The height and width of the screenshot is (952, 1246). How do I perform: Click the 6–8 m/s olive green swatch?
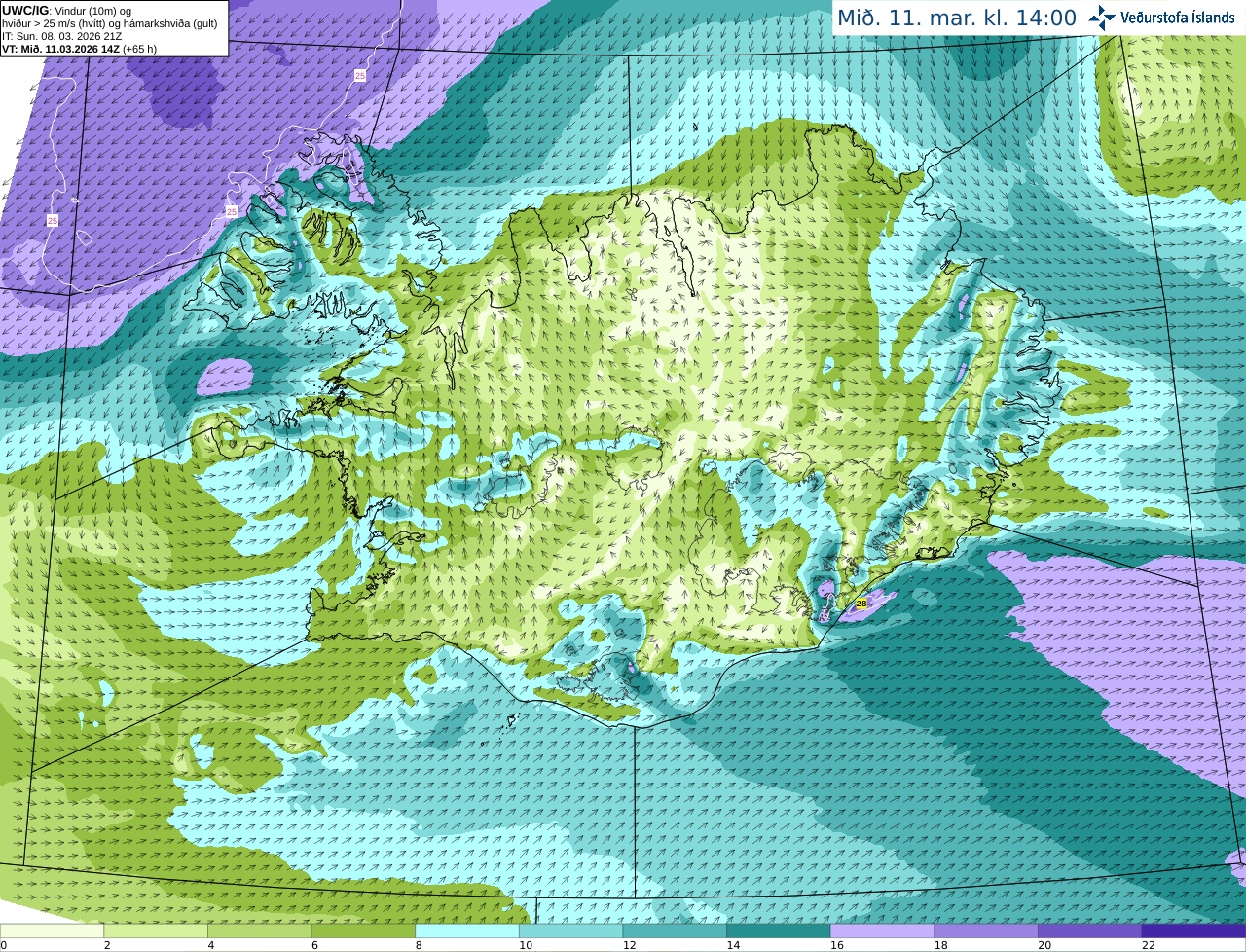point(363,931)
